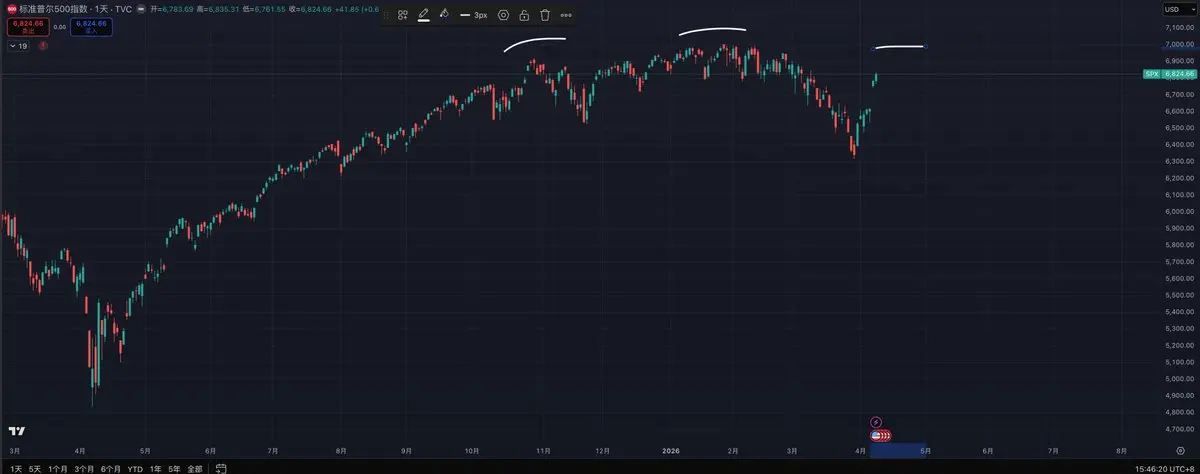Viewport: 1200px width, 474px height.
Task: Click the 2026 label on the time axis
Action: 671,451
